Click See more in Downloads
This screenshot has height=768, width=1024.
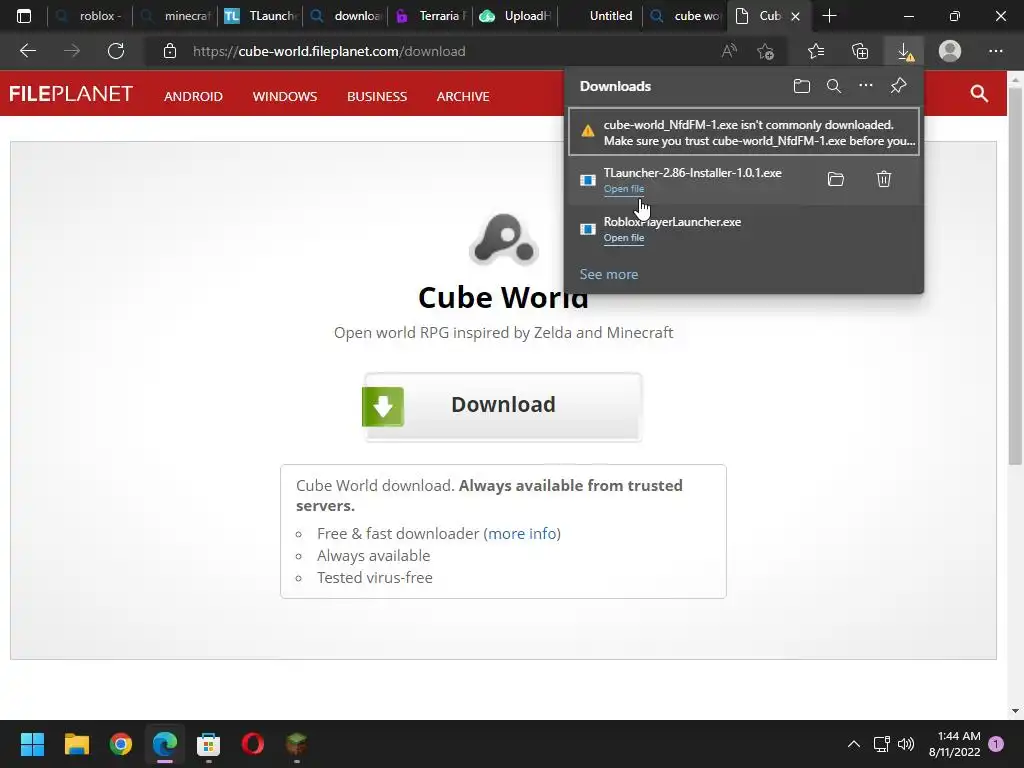[x=609, y=274]
